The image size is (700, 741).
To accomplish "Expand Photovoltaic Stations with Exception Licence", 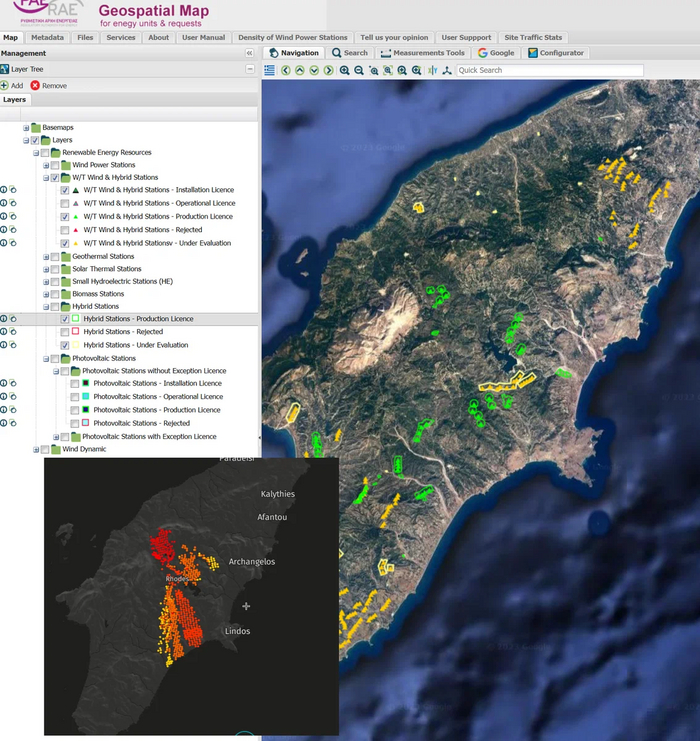I will (56, 437).
